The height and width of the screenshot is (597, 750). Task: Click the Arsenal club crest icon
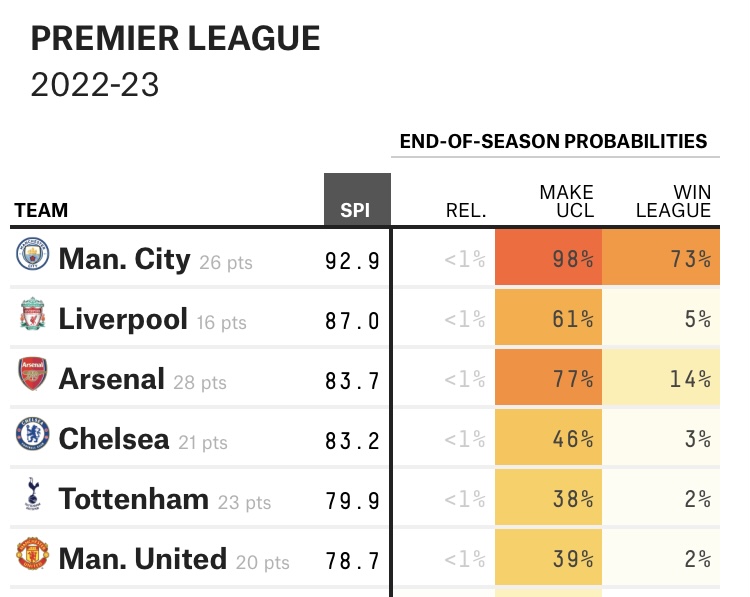coord(33,378)
